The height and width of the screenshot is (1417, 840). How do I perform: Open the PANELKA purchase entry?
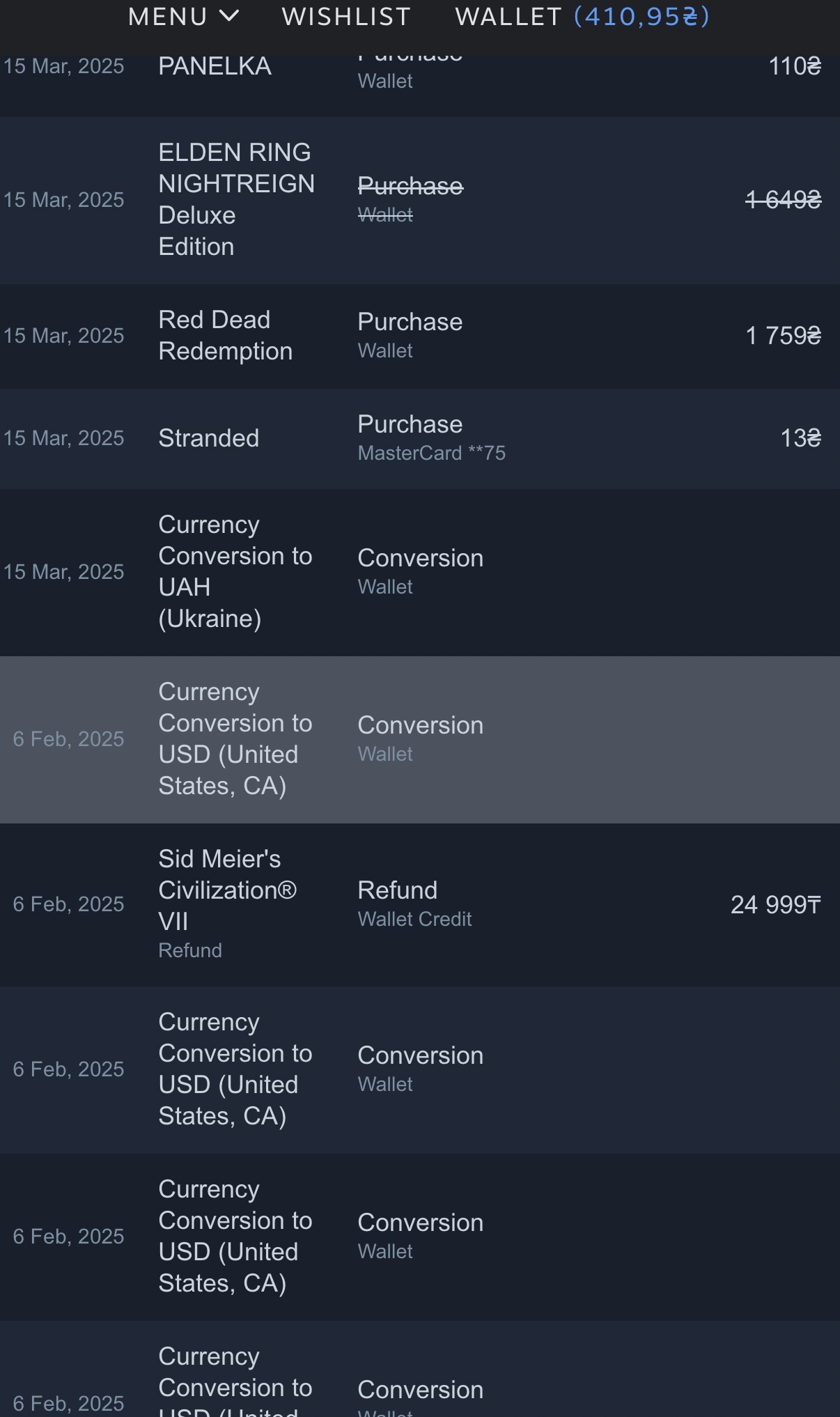215,67
